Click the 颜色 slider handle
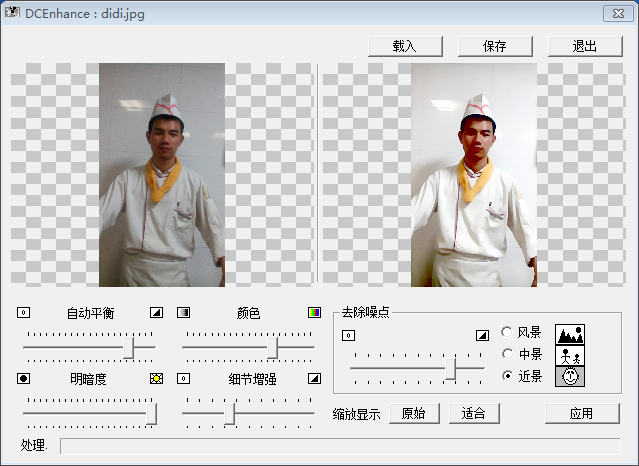The image size is (639, 466). [x=273, y=347]
